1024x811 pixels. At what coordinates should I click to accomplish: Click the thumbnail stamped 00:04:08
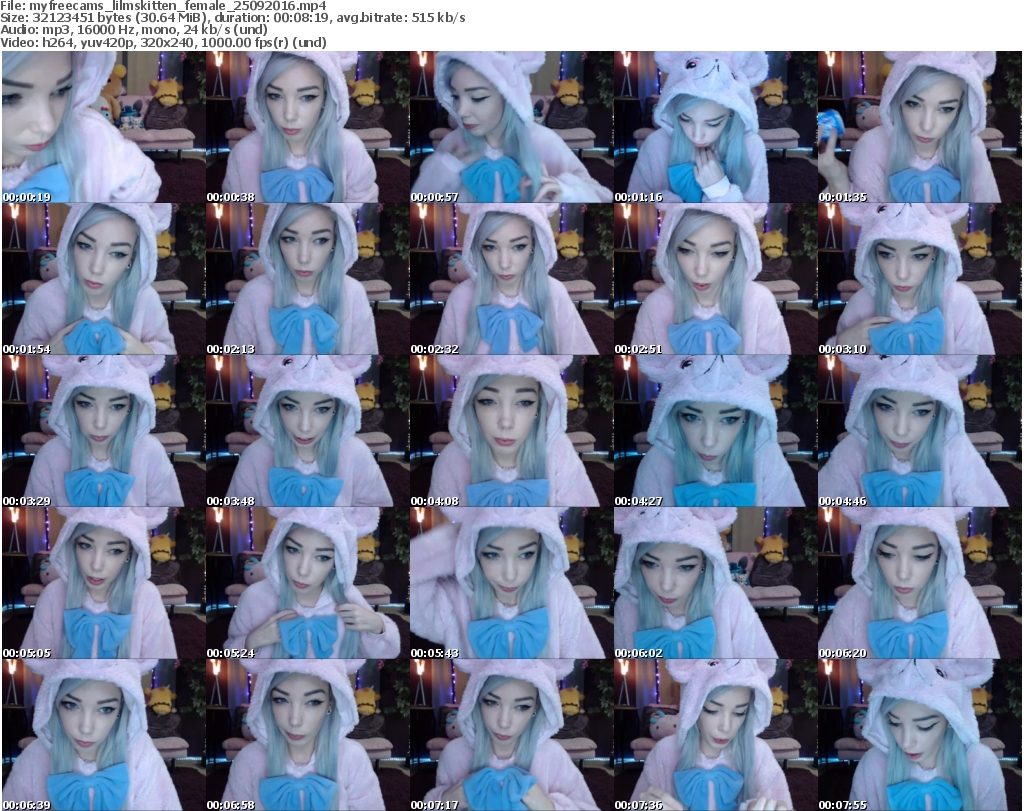coord(511,432)
